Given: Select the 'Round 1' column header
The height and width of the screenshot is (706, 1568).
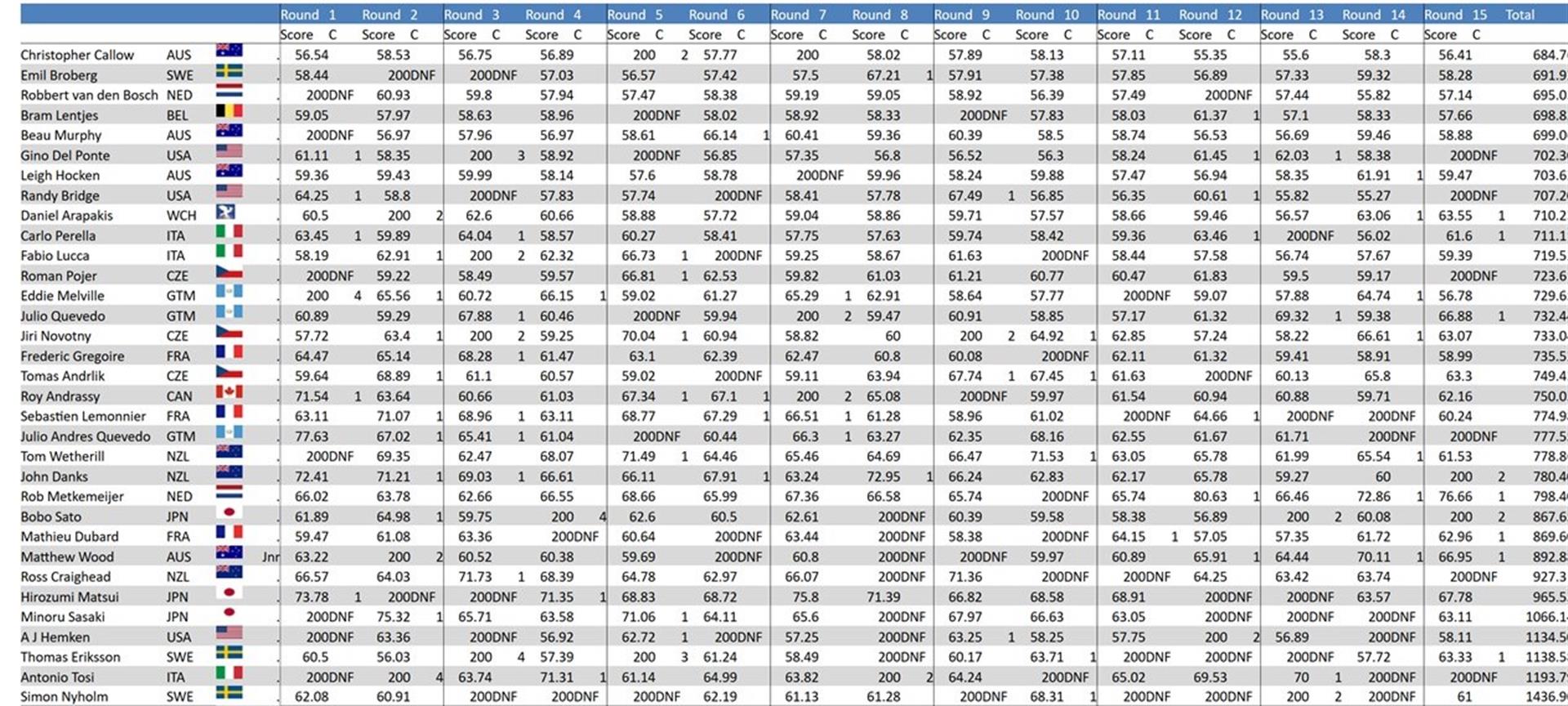Looking at the screenshot, I should 308,15.
